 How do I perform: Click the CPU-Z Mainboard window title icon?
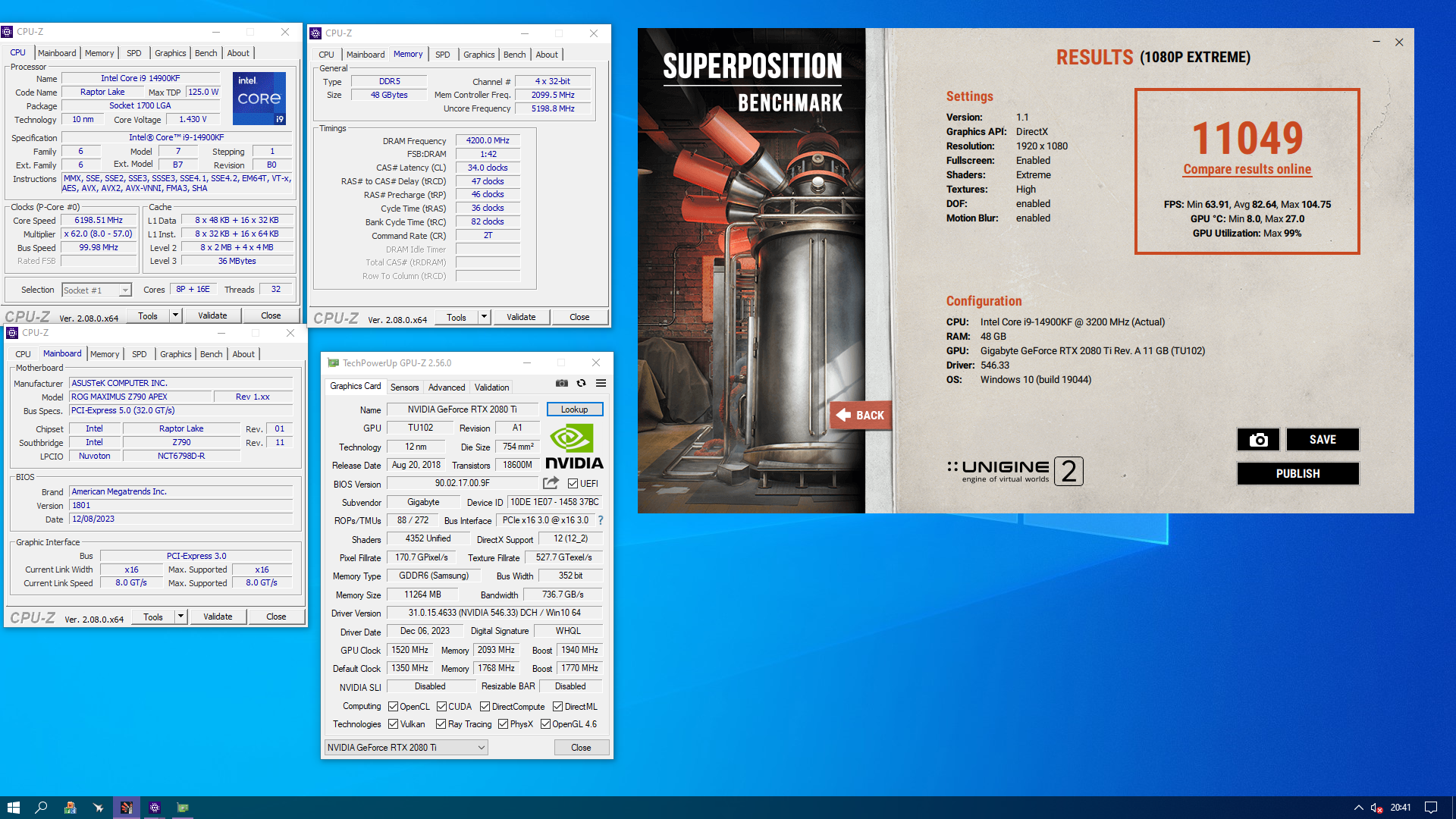12,333
